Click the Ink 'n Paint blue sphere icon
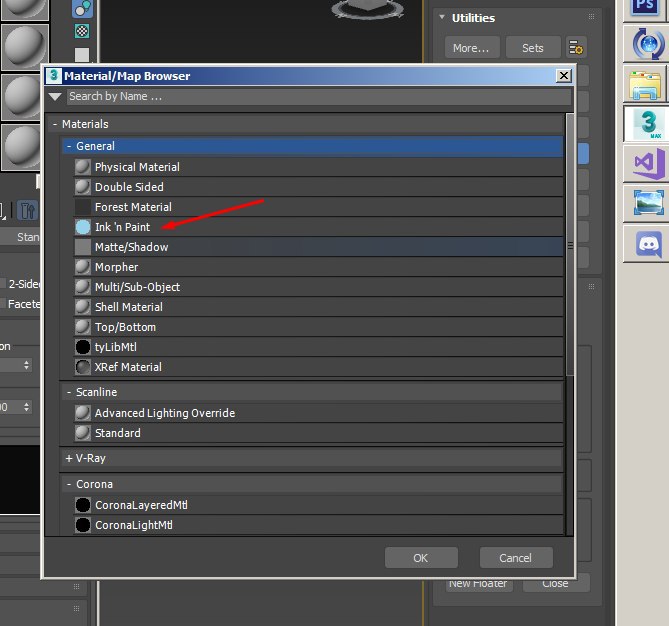The image size is (669, 626). tap(83, 227)
